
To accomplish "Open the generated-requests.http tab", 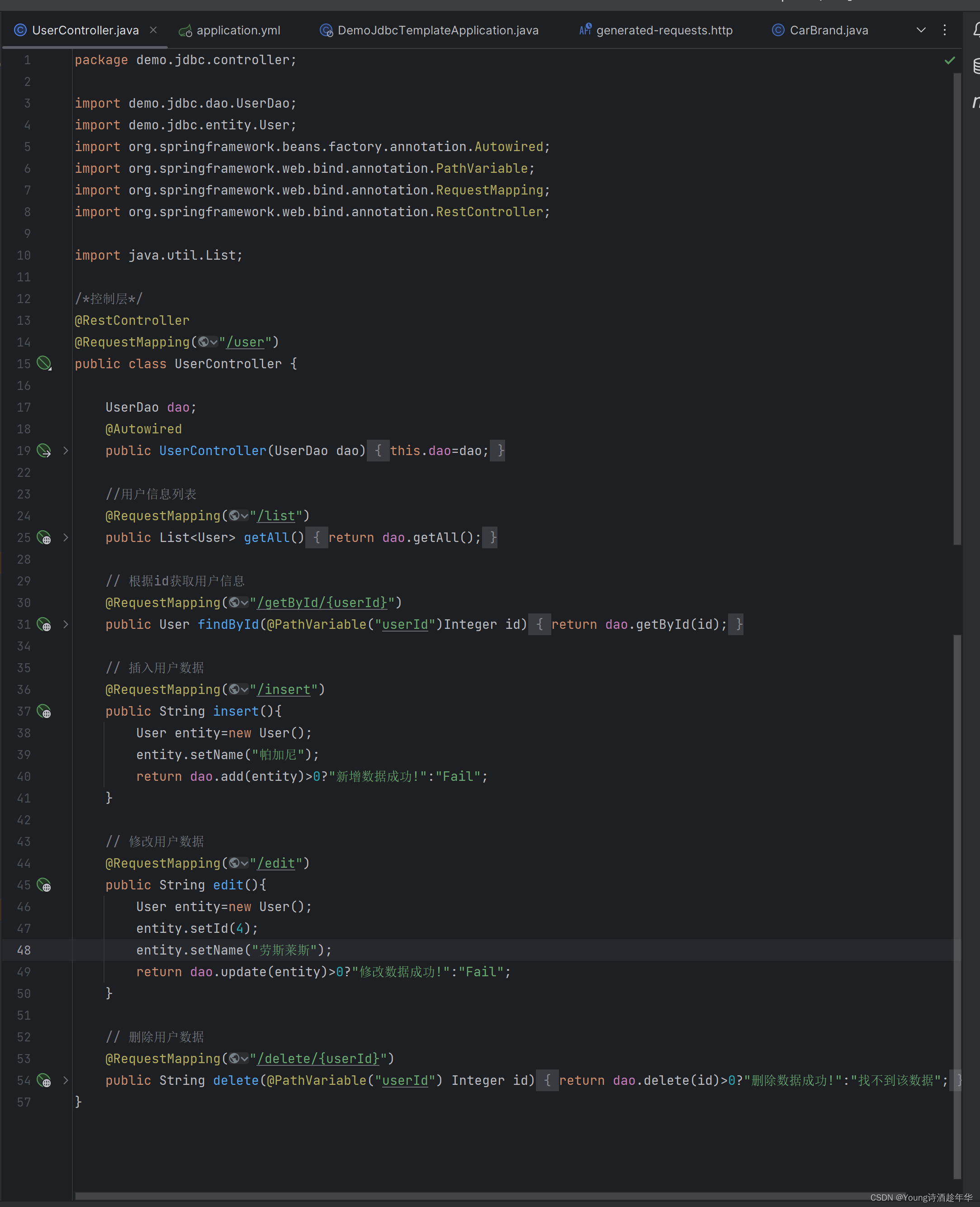I will click(x=663, y=30).
